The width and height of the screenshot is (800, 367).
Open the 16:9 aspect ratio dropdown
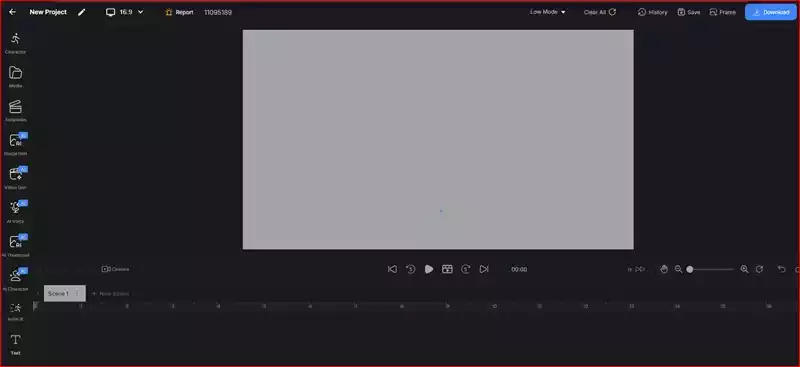click(124, 12)
